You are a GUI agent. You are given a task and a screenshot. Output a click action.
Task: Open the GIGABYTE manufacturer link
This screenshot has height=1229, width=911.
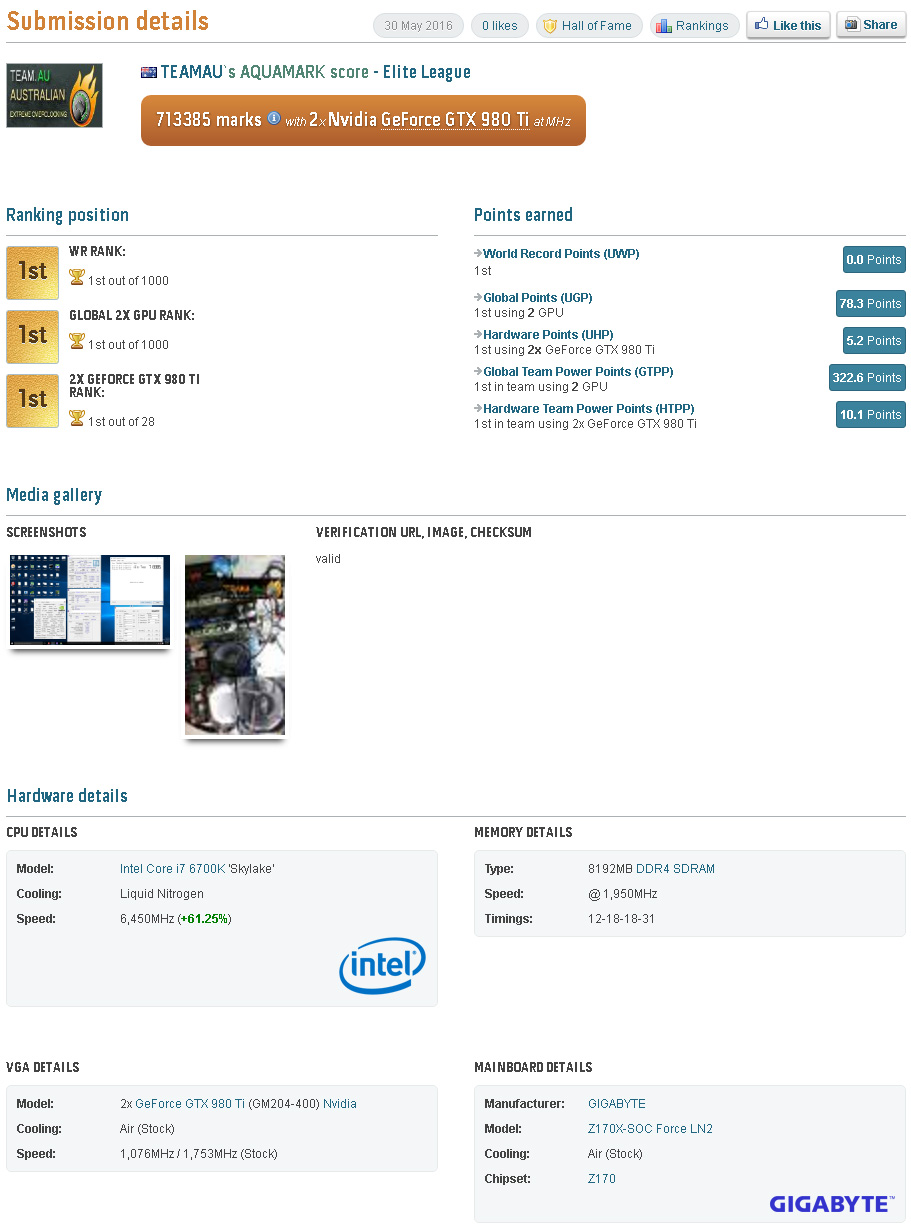tap(617, 1104)
